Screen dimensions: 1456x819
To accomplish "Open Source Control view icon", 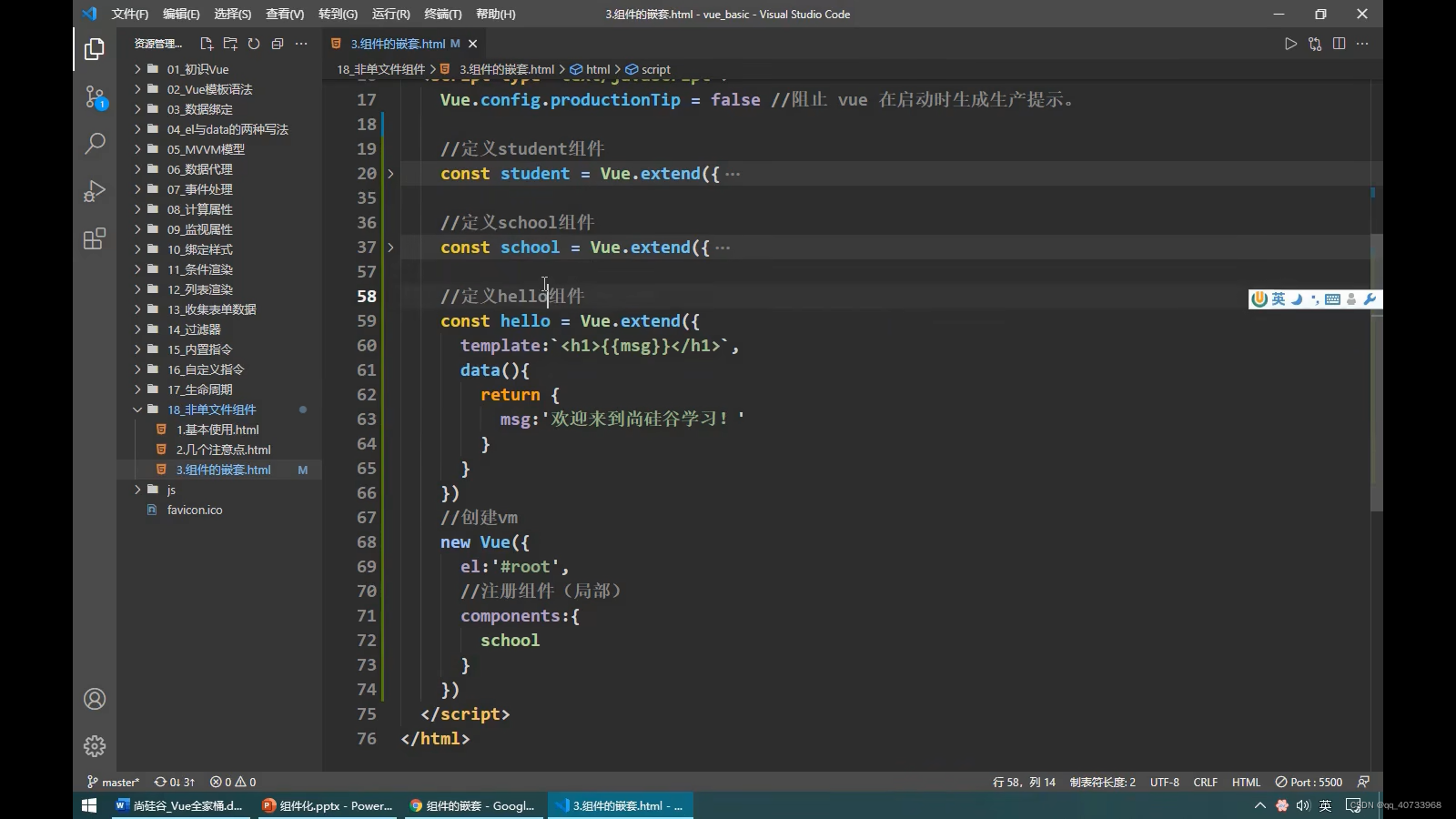I will click(95, 96).
